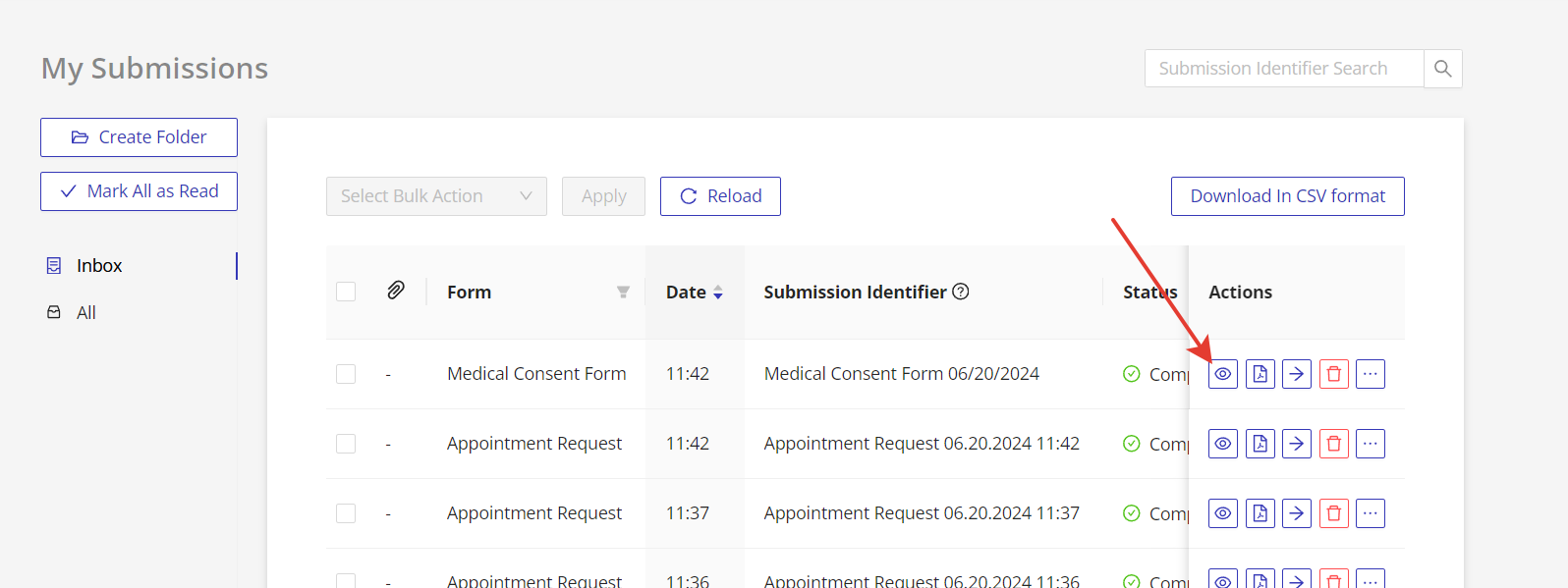Download PDF for Appointment Request 11:42

(1260, 444)
